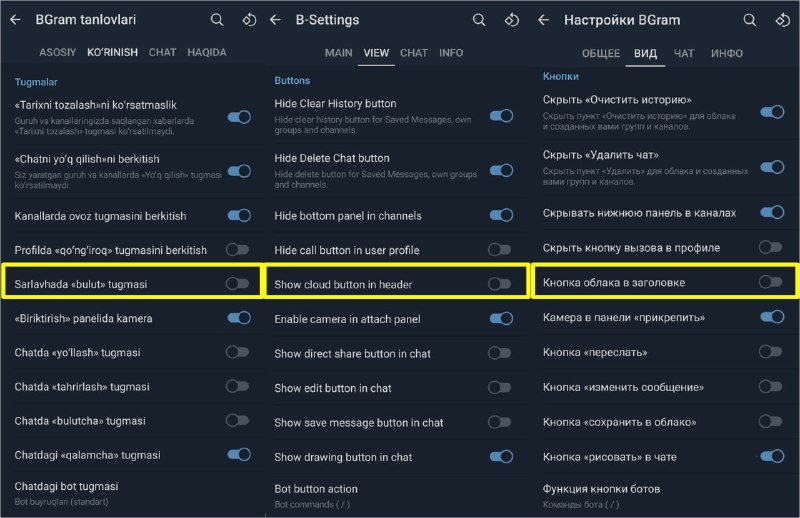The image size is (800, 518).
Task: Toggle «Chatni yo'q qilish»ni berkitish switch
Action: [x=239, y=171]
